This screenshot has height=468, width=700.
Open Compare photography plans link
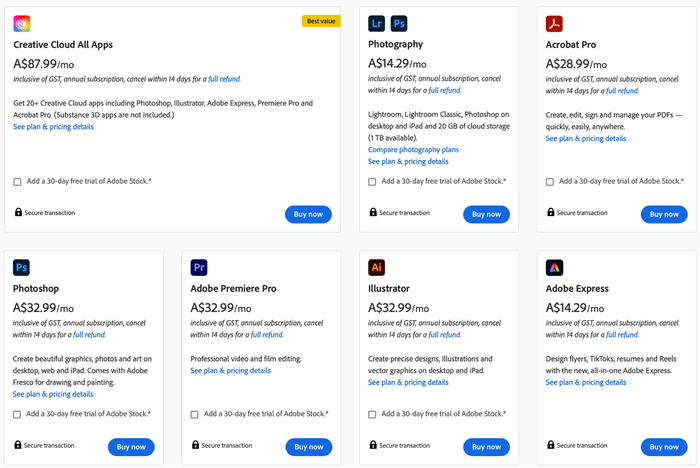[413, 150]
